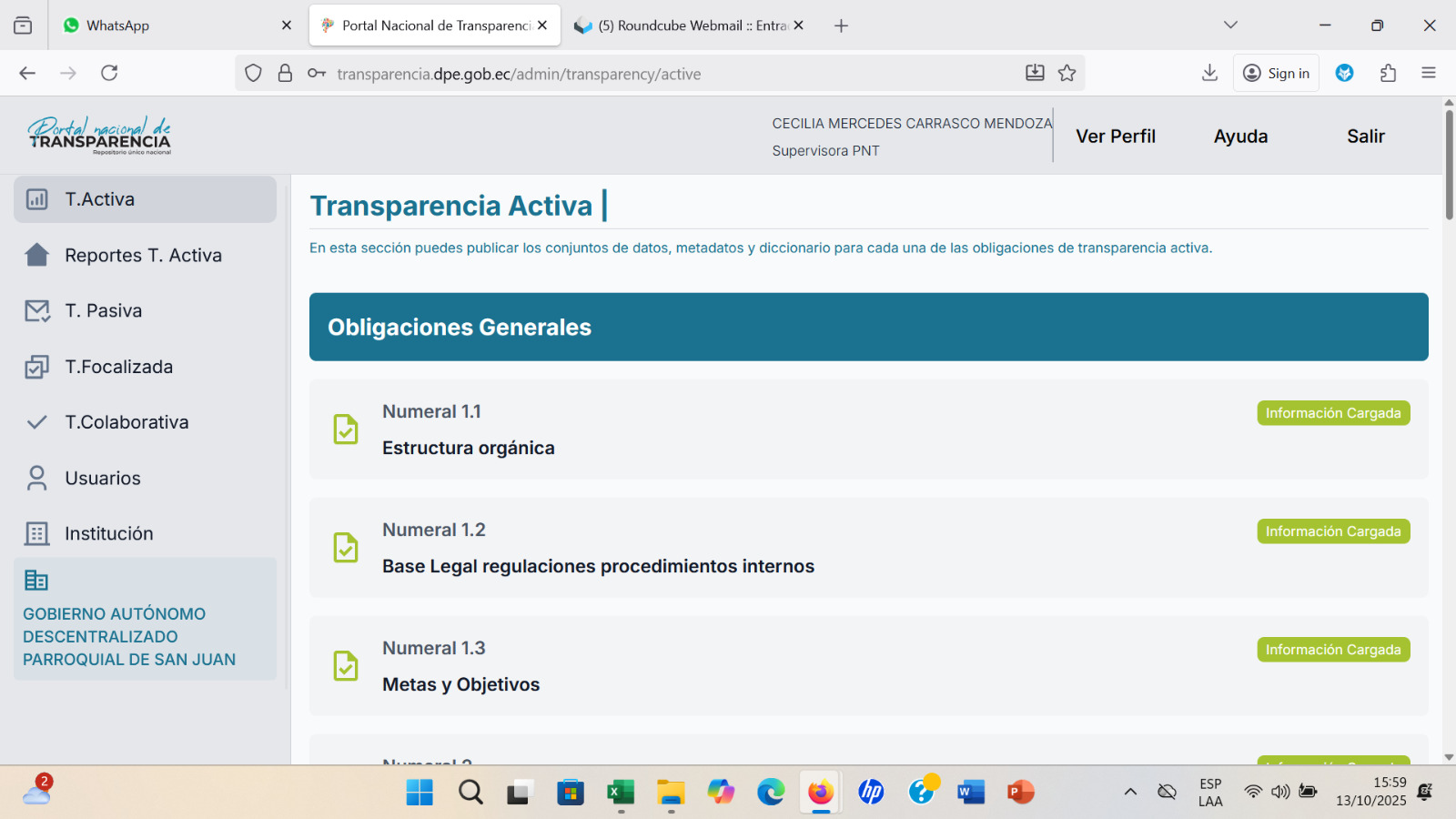Expand the list all tabs dropdown arrow
This screenshot has height=819, width=1456.
click(1230, 25)
